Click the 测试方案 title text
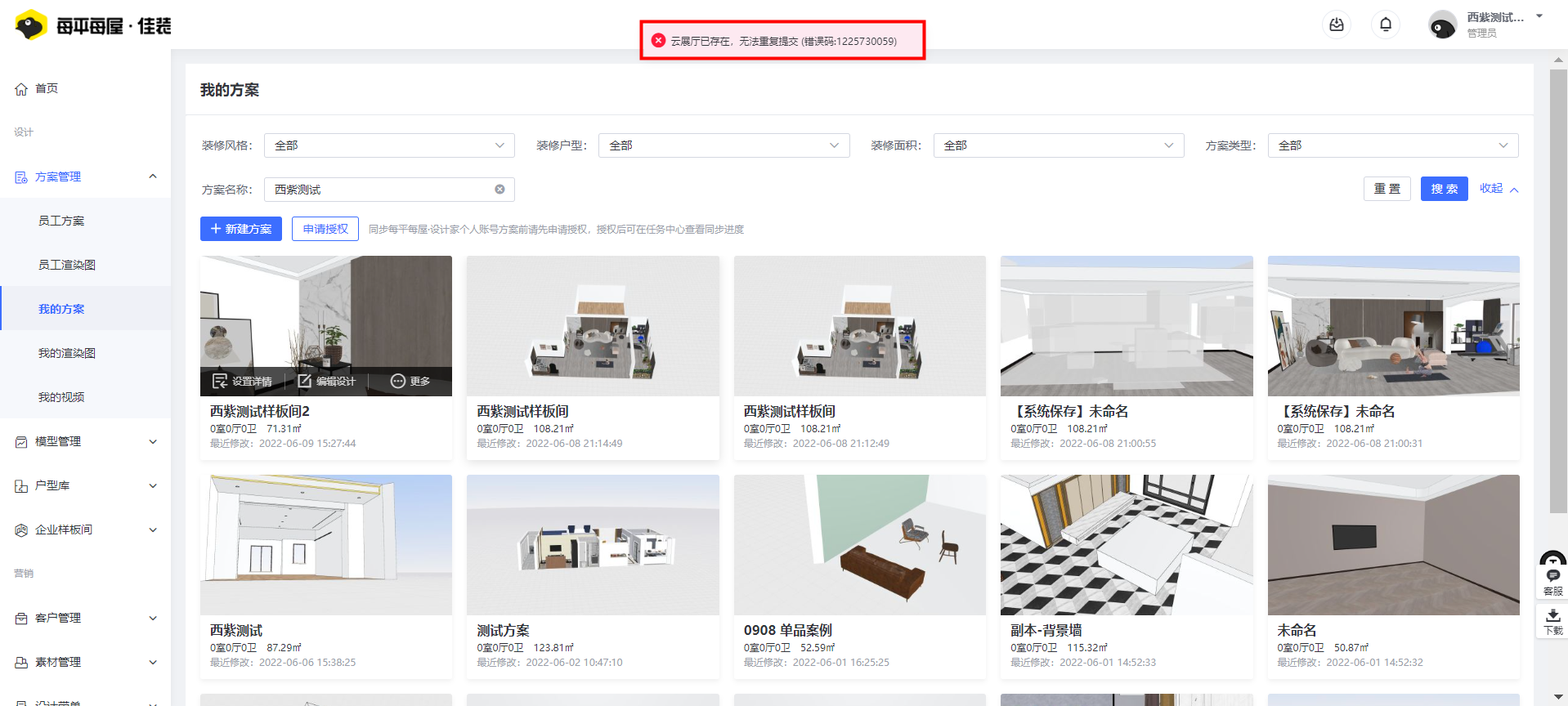The height and width of the screenshot is (706, 1568). (504, 630)
